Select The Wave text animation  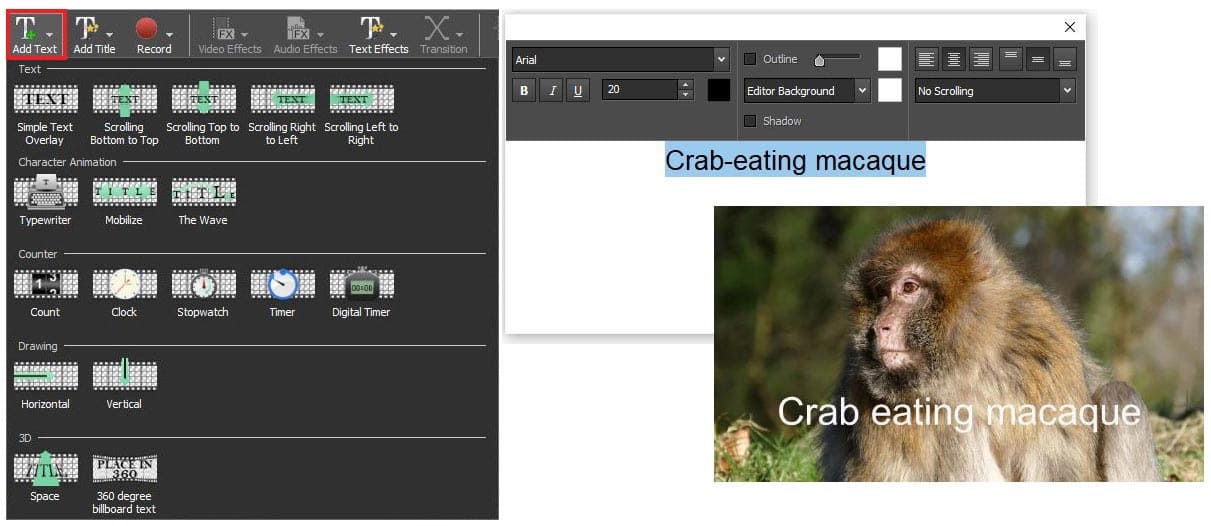click(203, 193)
